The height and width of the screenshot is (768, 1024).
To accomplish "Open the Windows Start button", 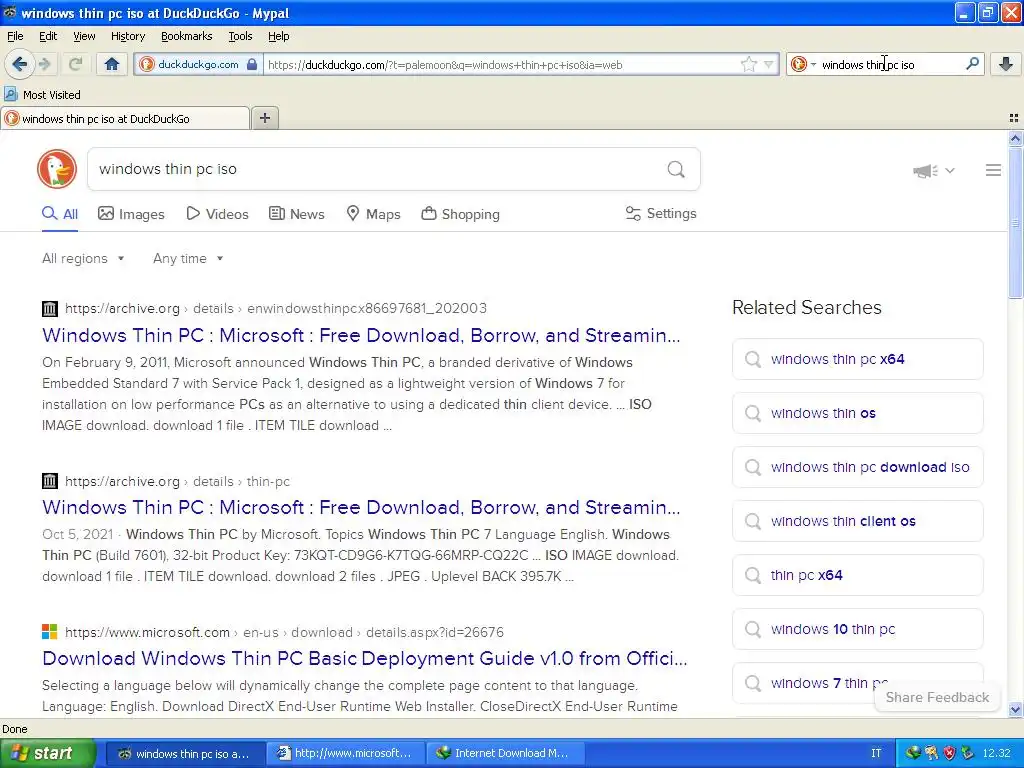I will [48, 753].
